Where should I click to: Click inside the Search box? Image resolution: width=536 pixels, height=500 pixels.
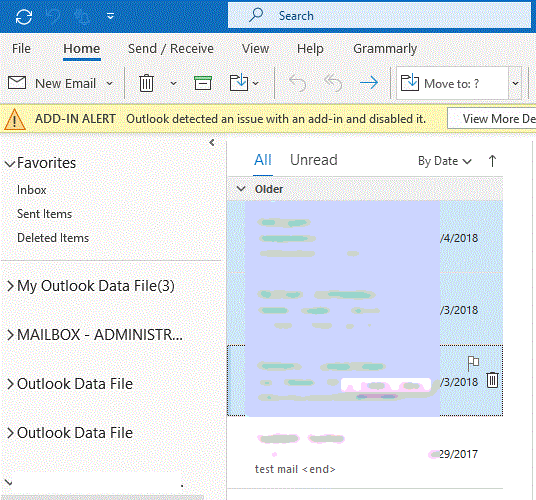(x=379, y=15)
